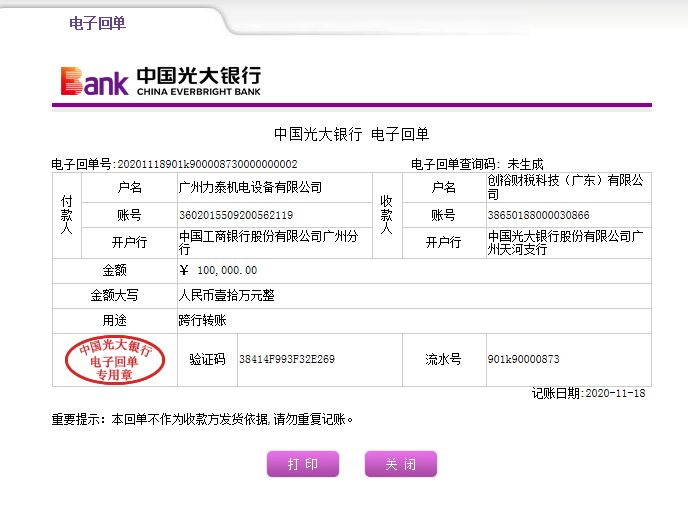688x512 pixels.
Task: Click serial number 901k90000873
Action: point(523,359)
